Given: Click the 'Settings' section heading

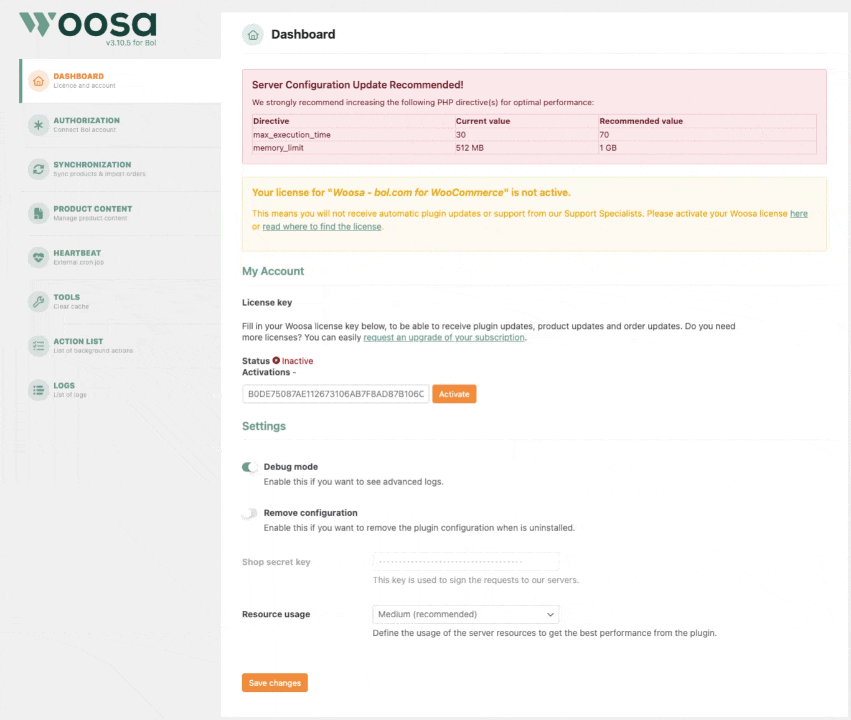Looking at the screenshot, I should (x=264, y=426).
